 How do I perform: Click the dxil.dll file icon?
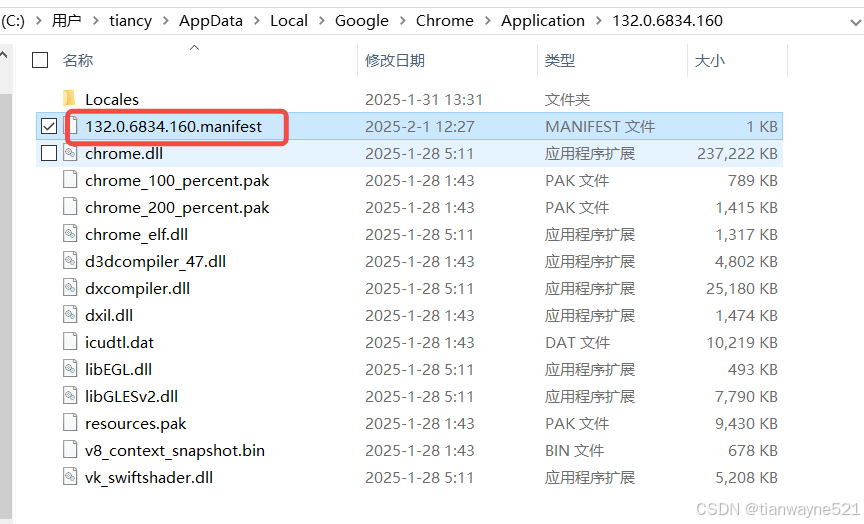tap(70, 315)
